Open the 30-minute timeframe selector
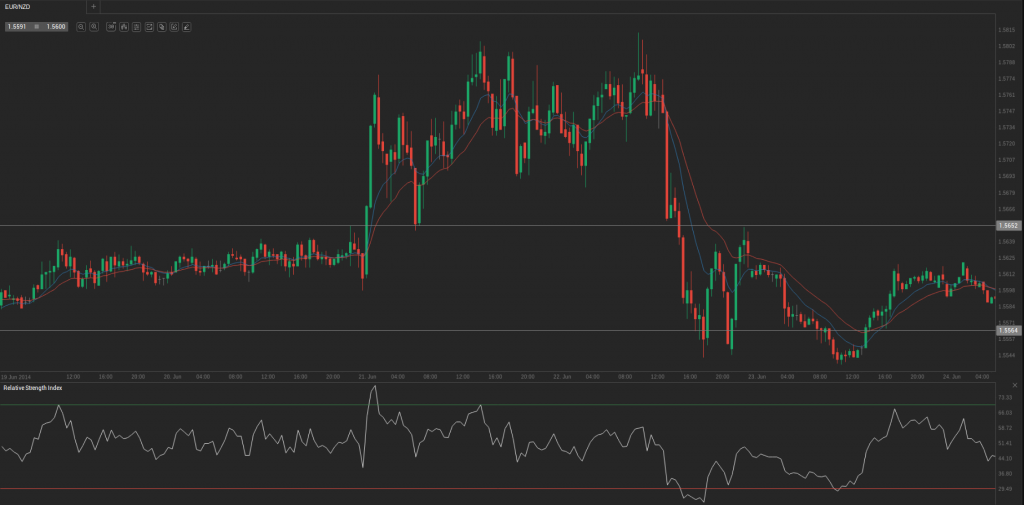Screen dimensions: 1024x505 111,27
